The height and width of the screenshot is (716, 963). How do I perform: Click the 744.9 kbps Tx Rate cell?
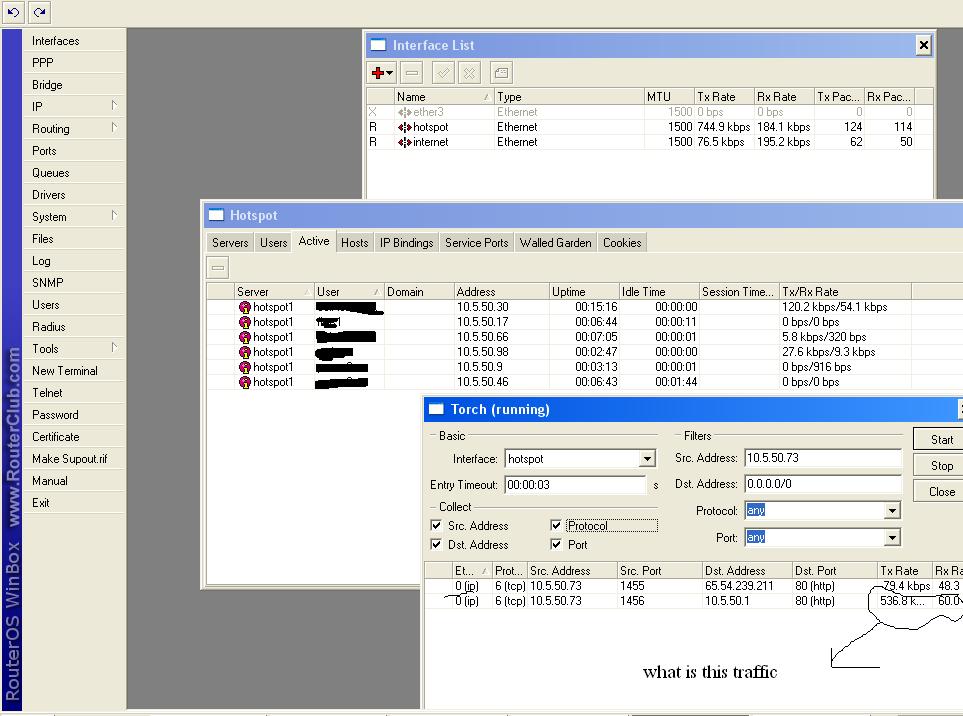(723, 127)
